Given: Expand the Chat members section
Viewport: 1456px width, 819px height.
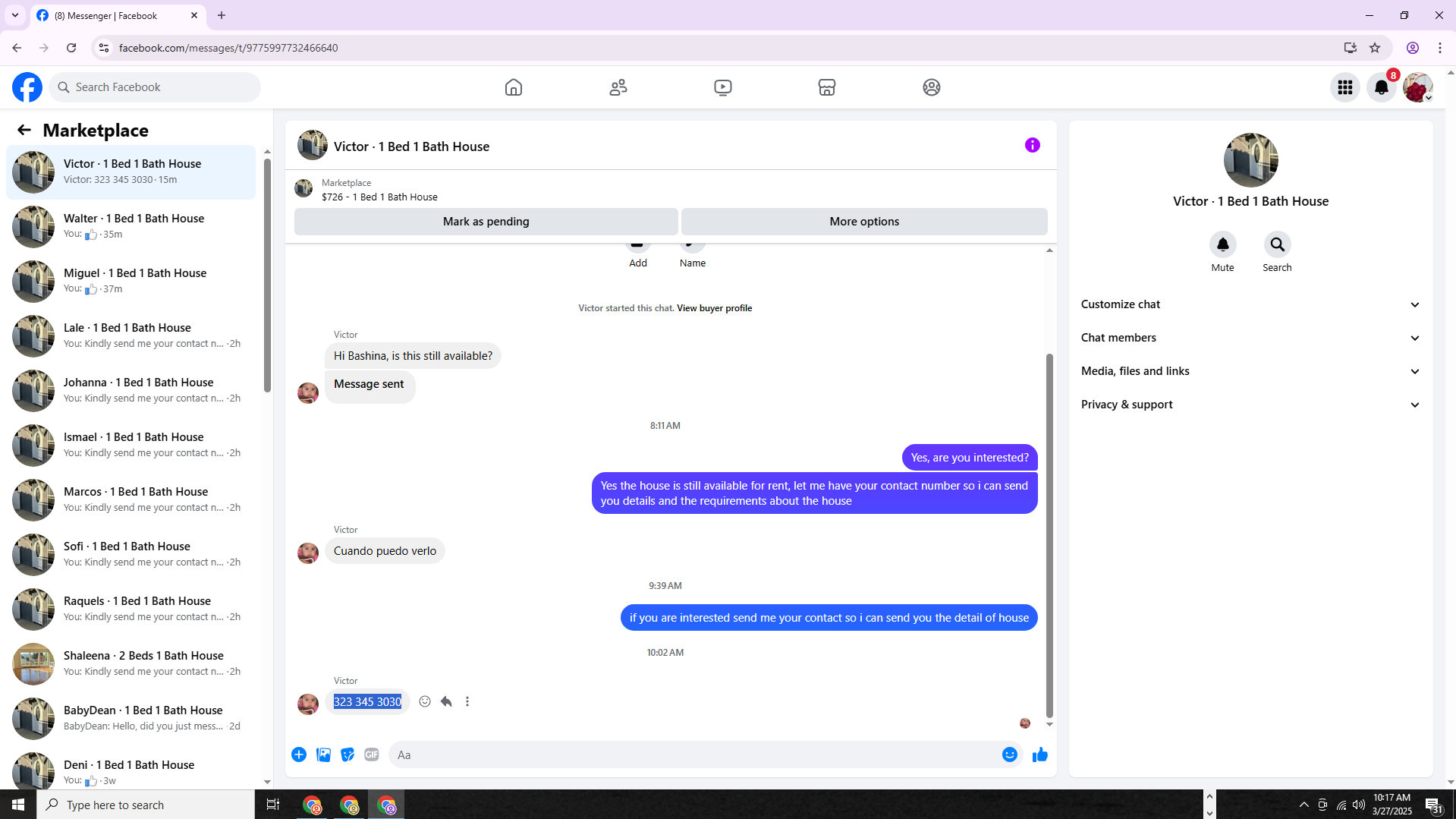Looking at the screenshot, I should point(1250,338).
